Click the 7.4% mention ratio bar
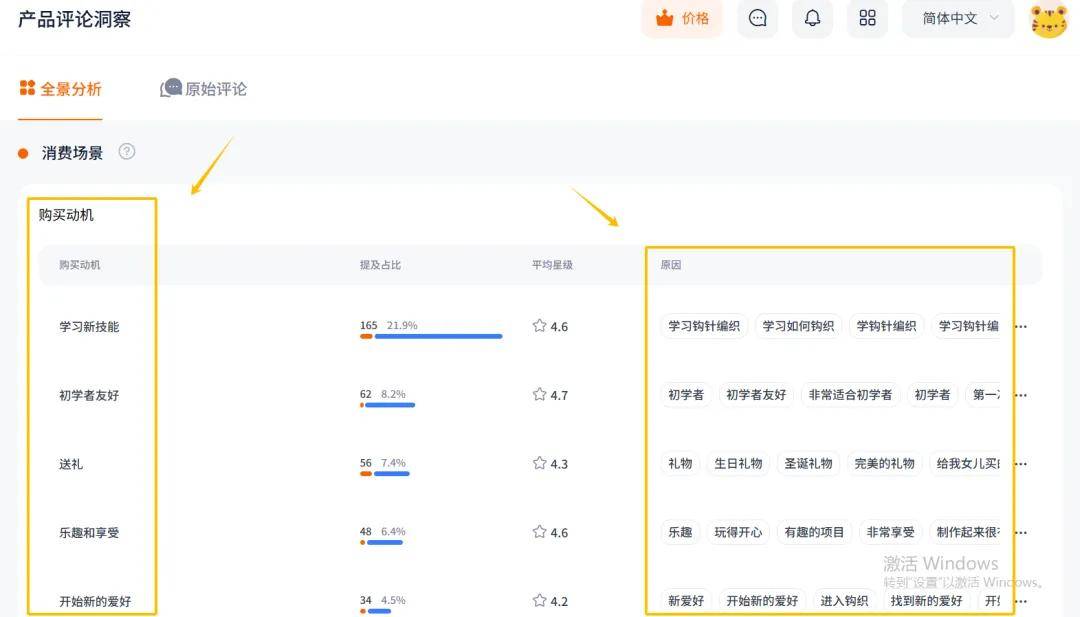Viewport: 1080px width, 617px height. coord(384,474)
